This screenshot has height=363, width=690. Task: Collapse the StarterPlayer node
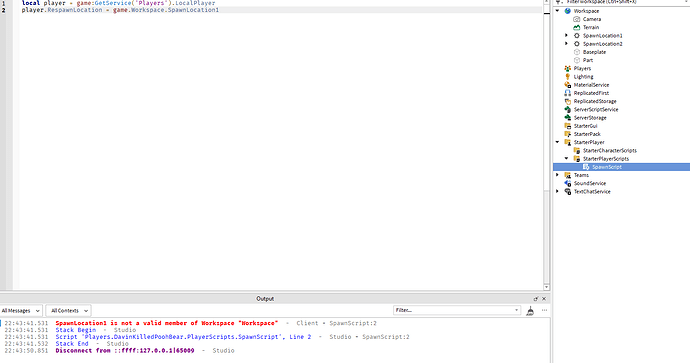pos(558,142)
